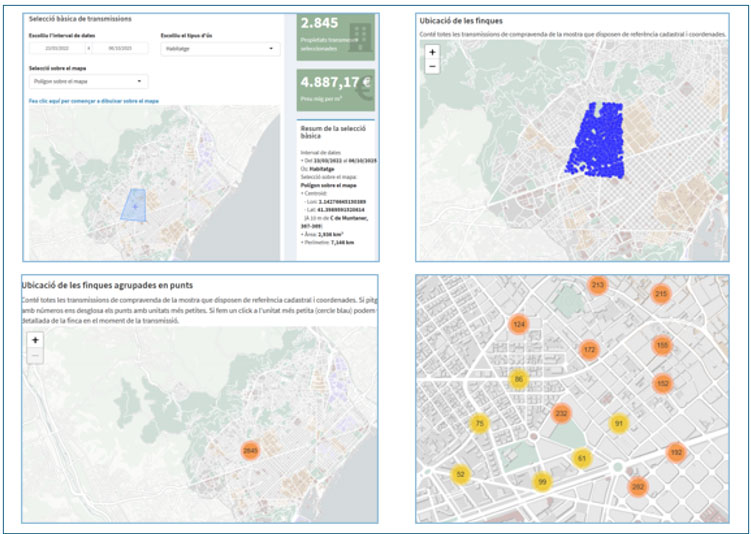
Task: Click the start date input field
Action: (x=57, y=48)
